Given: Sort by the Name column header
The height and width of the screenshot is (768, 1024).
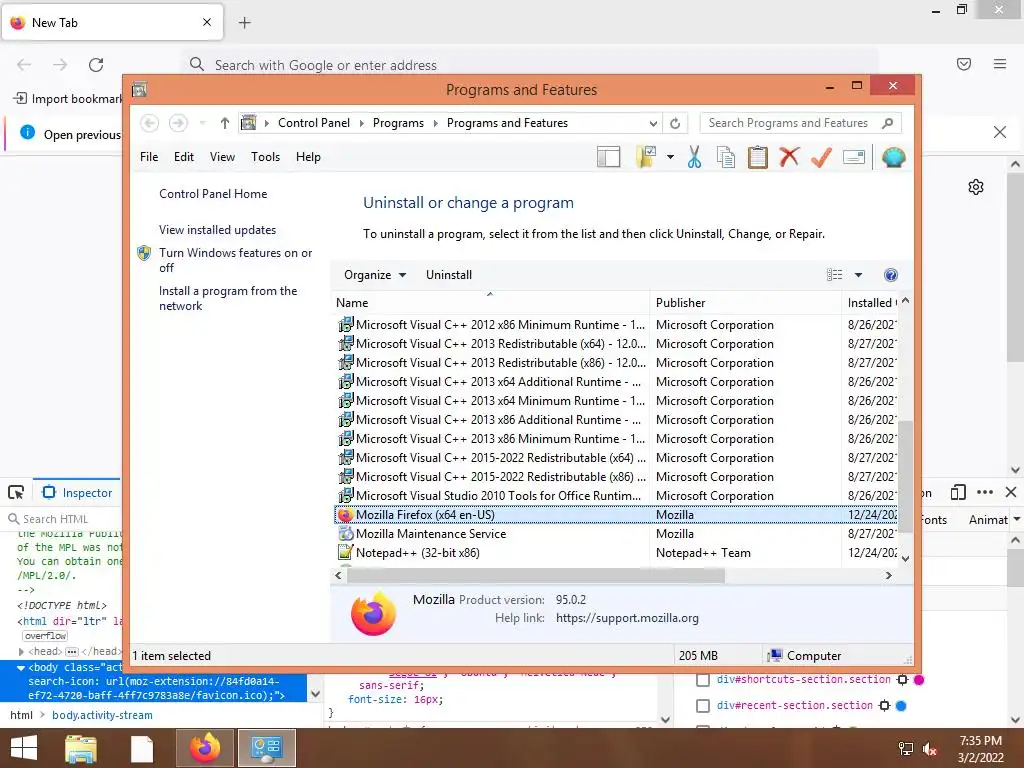Looking at the screenshot, I should point(490,303).
